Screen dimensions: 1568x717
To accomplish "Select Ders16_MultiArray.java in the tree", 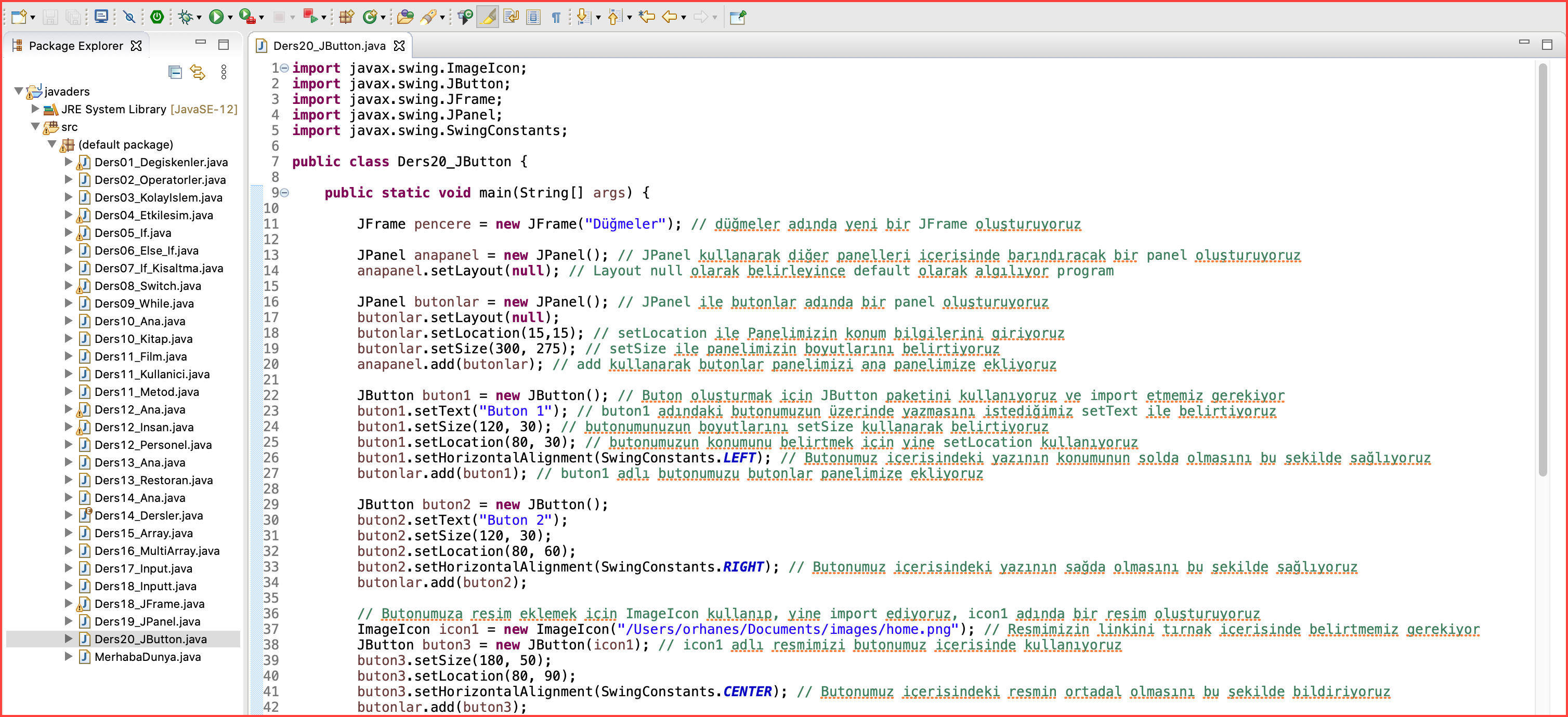I will (156, 551).
